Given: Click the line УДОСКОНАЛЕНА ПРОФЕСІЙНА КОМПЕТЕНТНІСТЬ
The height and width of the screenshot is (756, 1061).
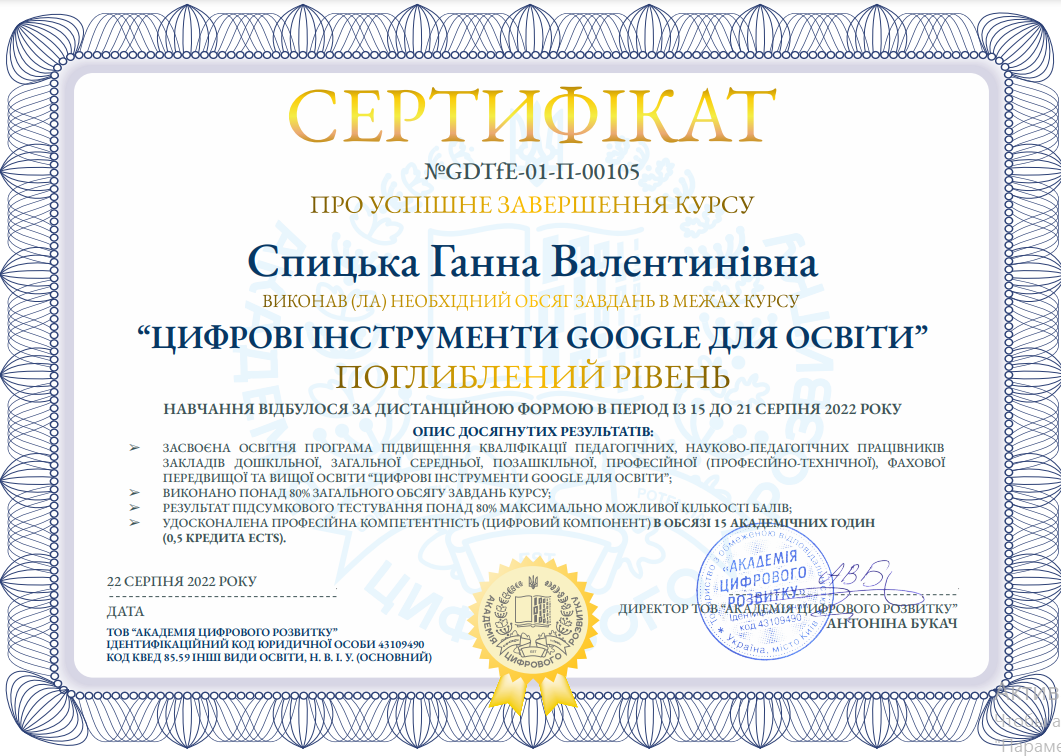Looking at the screenshot, I should click(x=518, y=523).
